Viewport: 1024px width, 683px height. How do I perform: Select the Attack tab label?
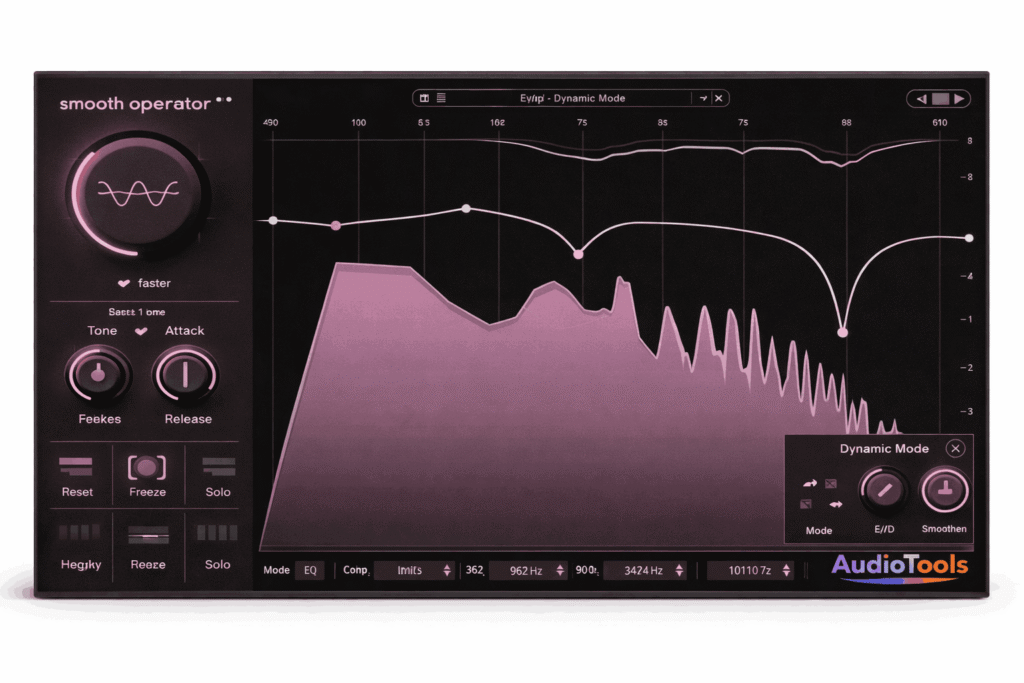tap(184, 330)
